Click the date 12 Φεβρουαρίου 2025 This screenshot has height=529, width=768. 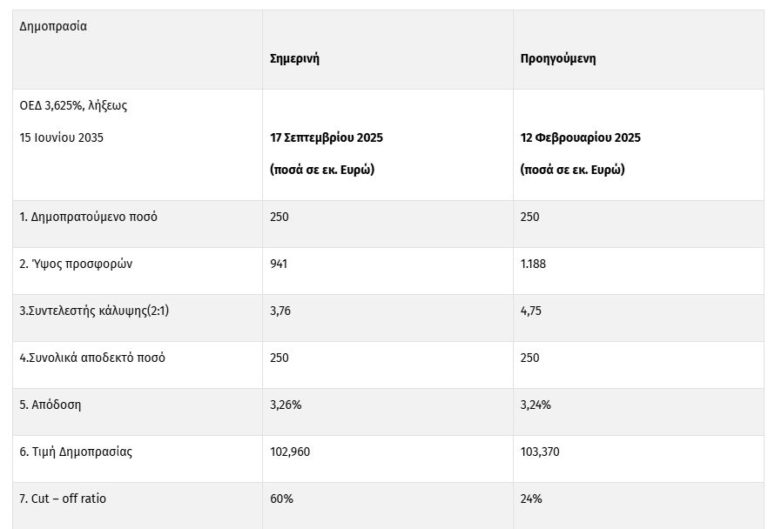coord(580,138)
